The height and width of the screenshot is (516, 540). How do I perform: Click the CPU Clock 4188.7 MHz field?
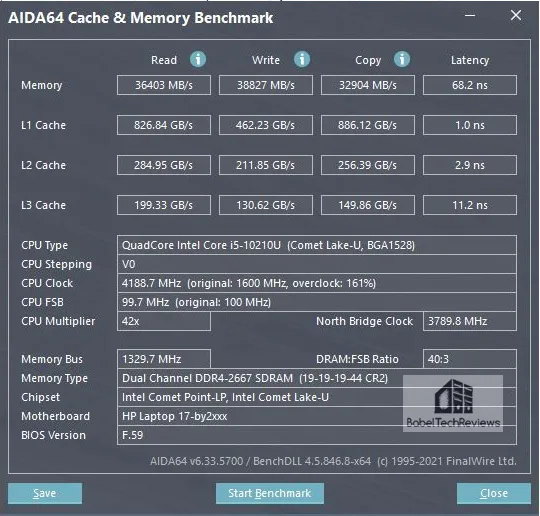[316, 283]
